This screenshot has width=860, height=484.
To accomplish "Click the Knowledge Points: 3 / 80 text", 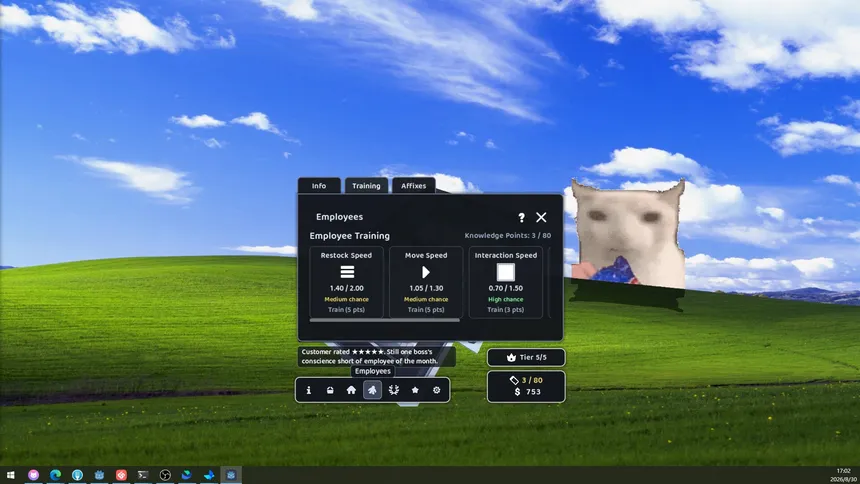I will tap(508, 235).
